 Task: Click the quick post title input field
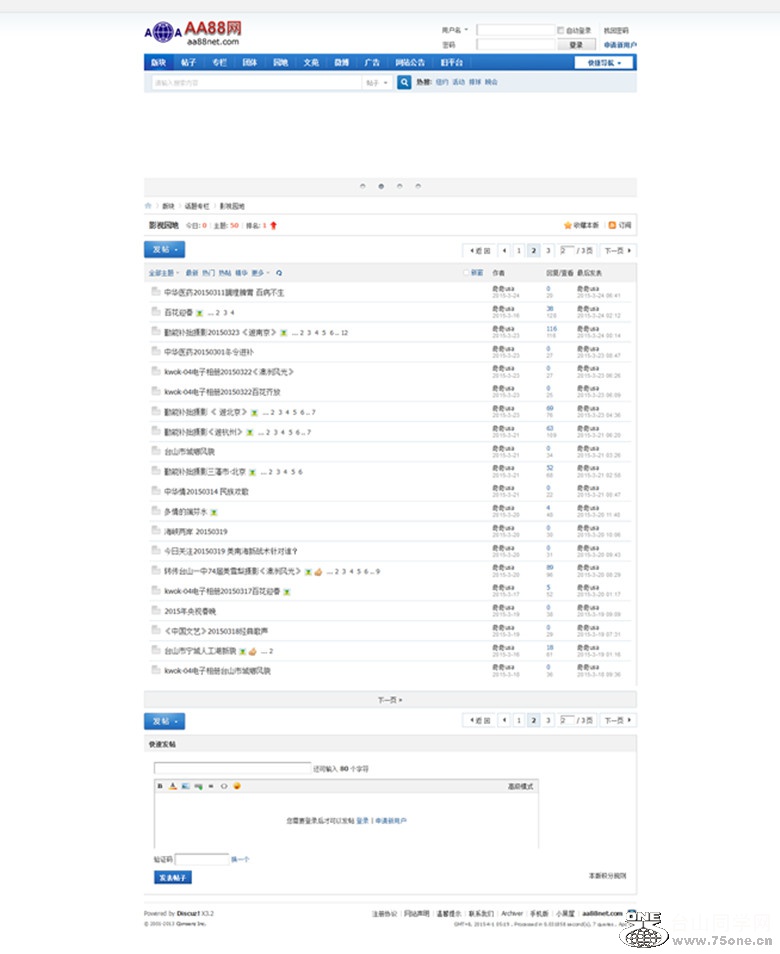pyautogui.click(x=232, y=768)
